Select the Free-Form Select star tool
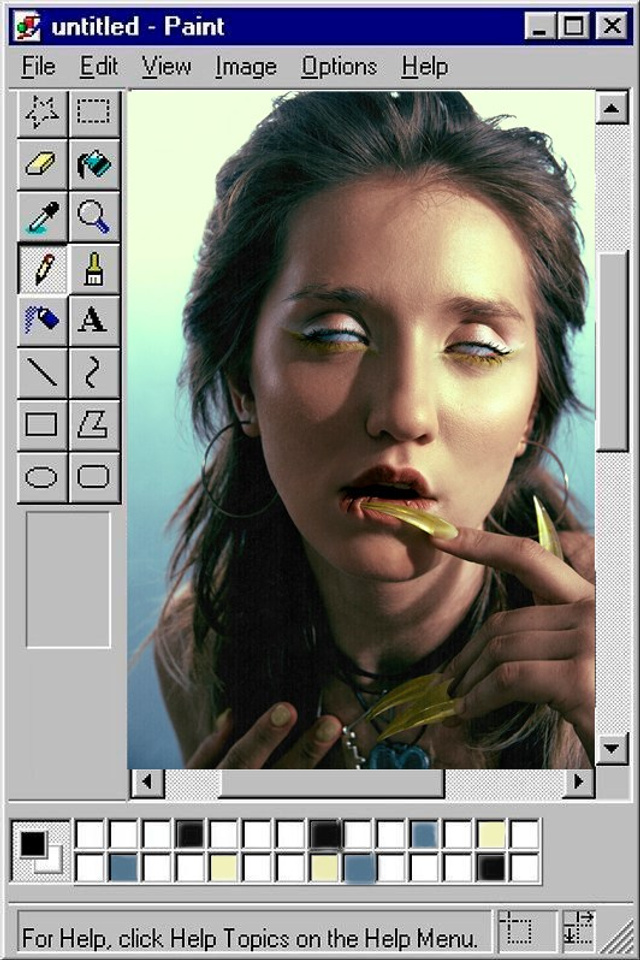Viewport: 640px width, 960px height. pos(42,111)
